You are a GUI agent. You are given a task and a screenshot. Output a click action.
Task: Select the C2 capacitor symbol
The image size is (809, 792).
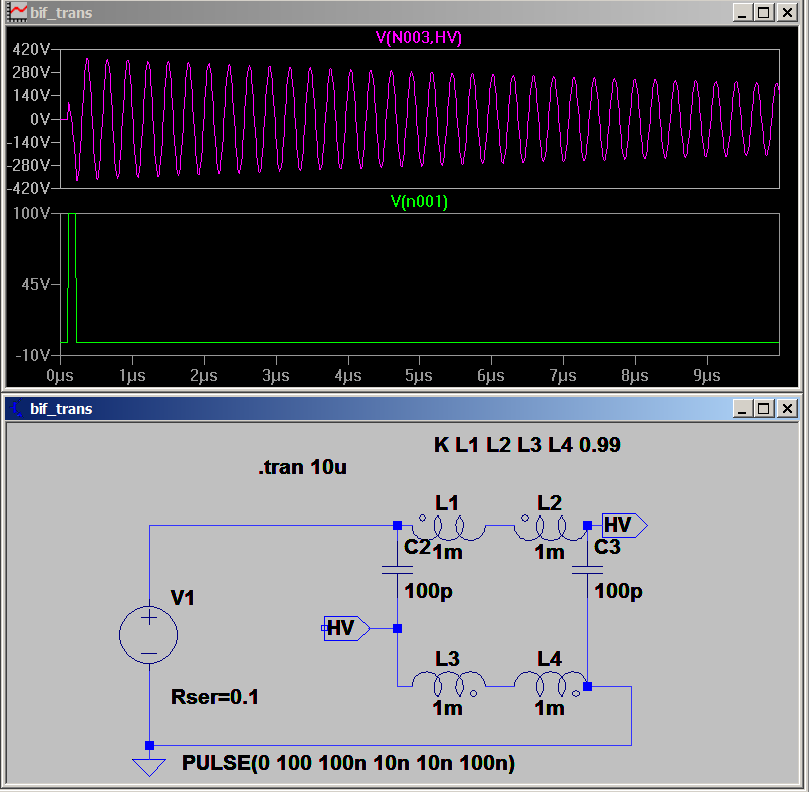[397, 570]
